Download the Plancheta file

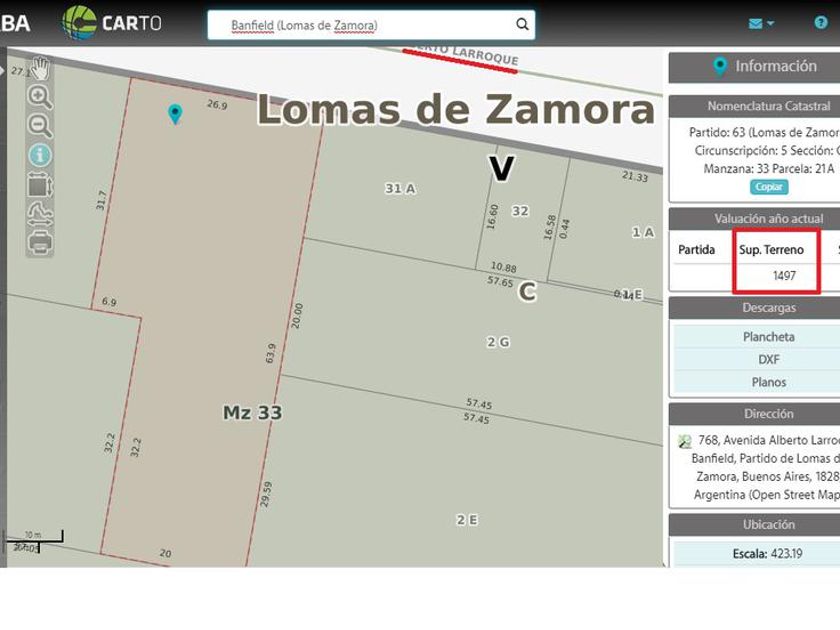768,337
